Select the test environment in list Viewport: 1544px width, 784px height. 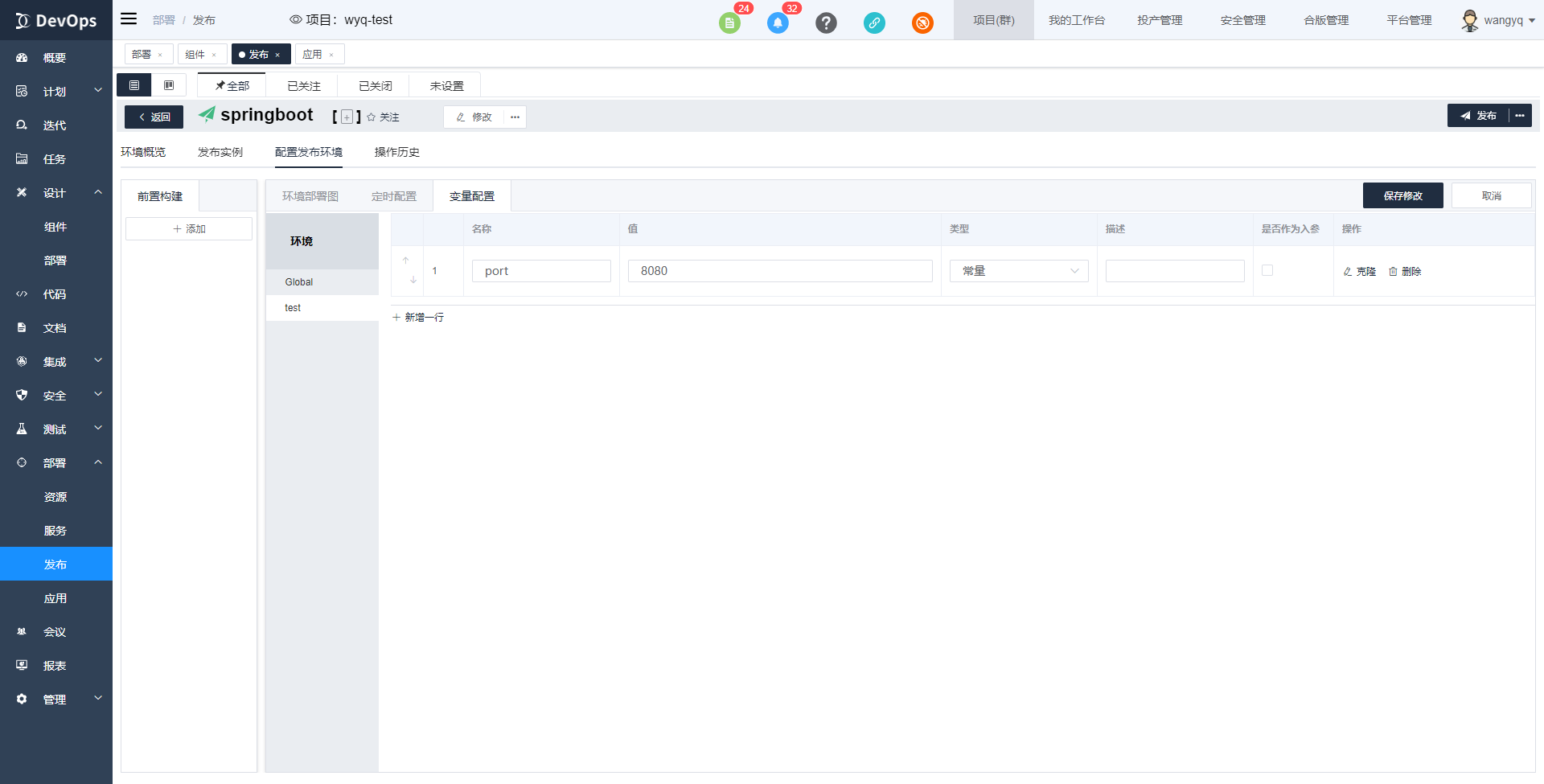point(293,307)
